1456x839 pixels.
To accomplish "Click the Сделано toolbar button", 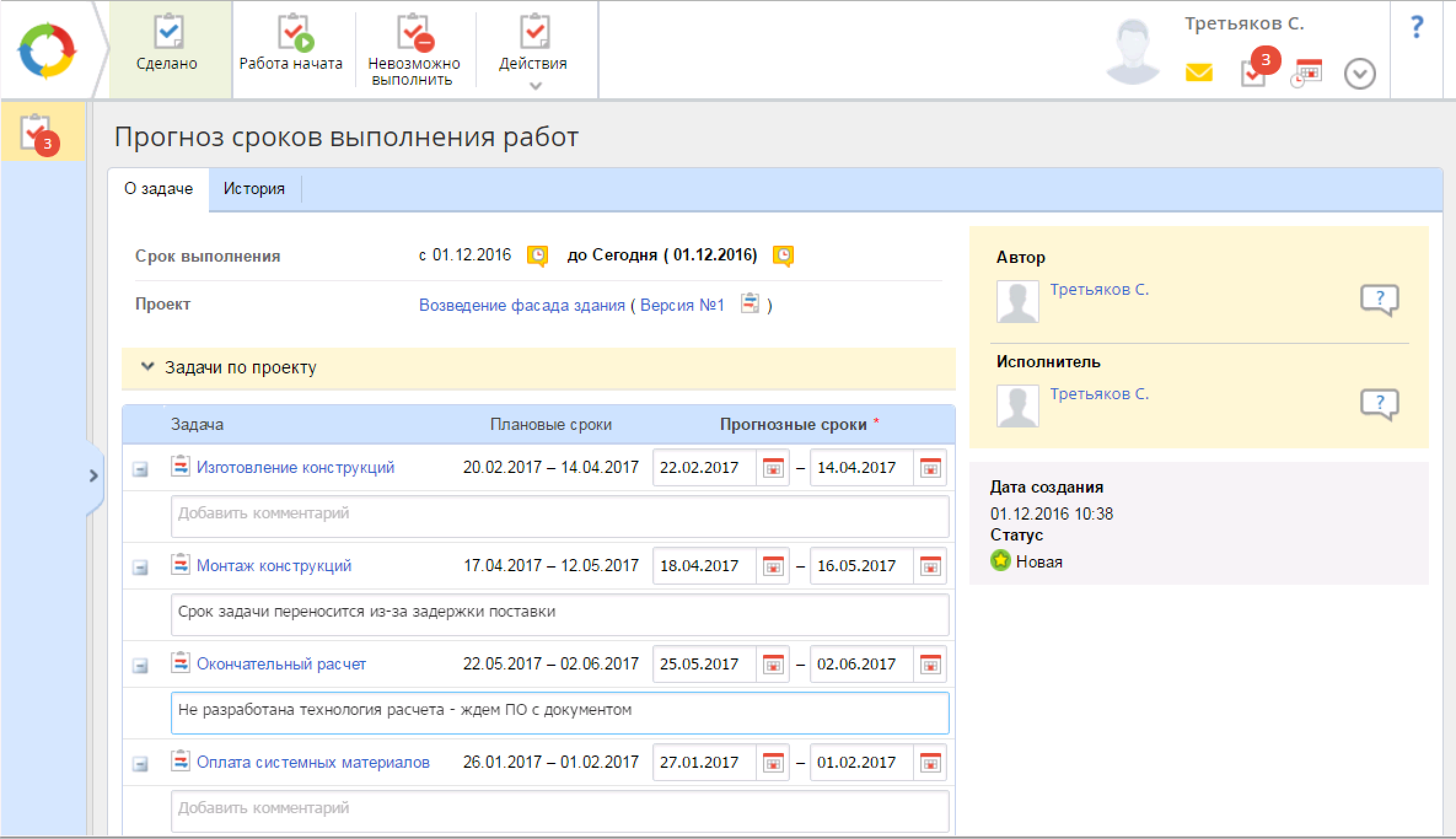I will pos(168,48).
